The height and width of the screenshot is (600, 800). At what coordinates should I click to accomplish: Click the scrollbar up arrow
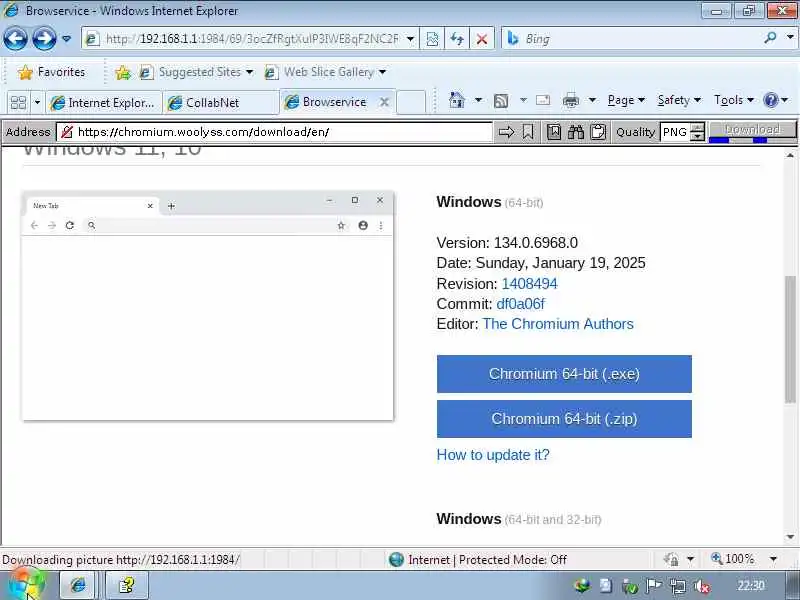click(790, 155)
